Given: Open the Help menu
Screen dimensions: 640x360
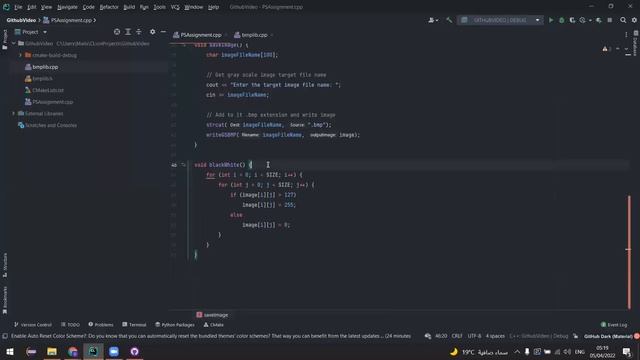Looking at the screenshot, I should coord(213,7).
